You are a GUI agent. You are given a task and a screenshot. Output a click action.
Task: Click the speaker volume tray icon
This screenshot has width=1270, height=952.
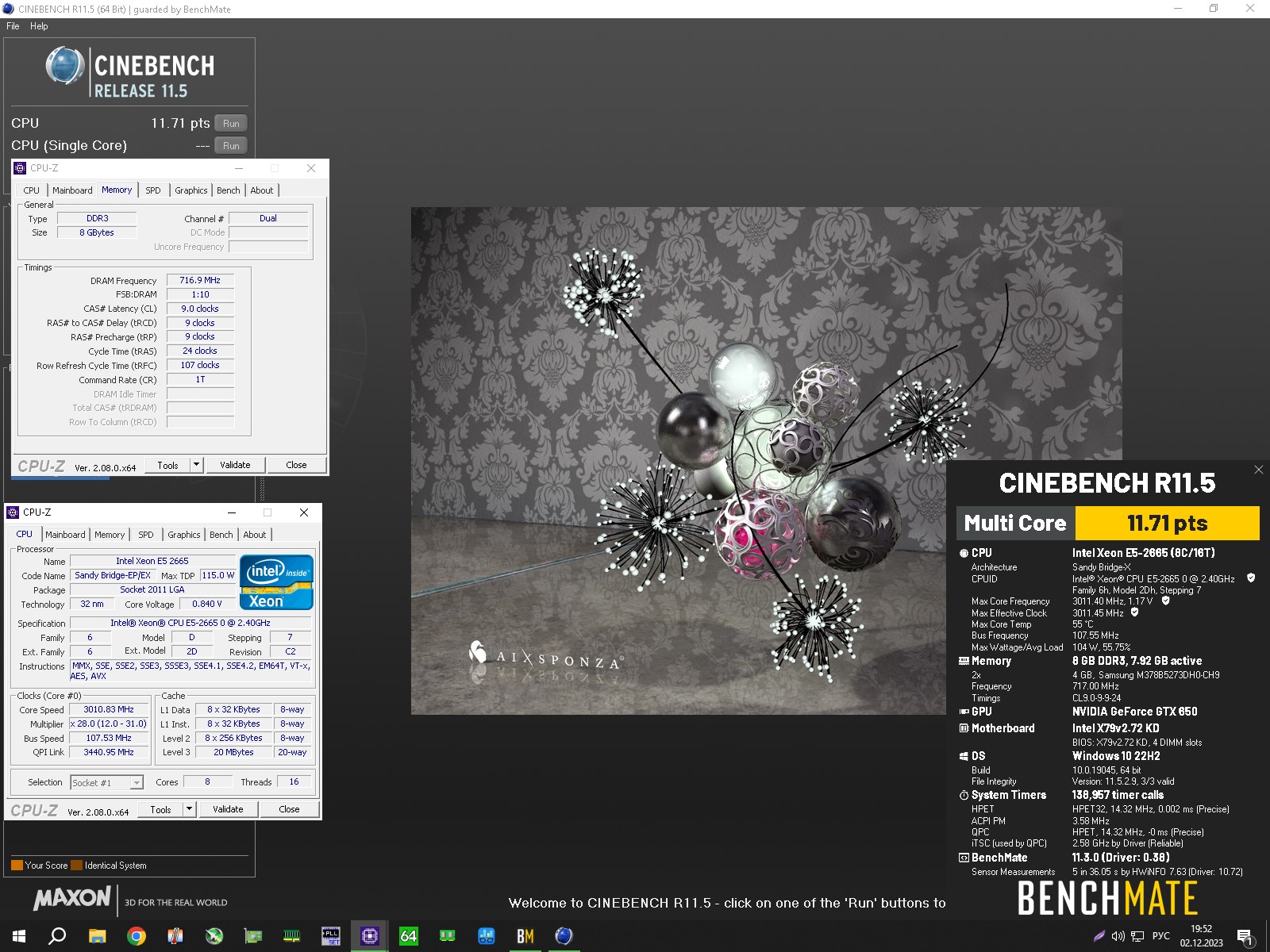click(x=1118, y=936)
